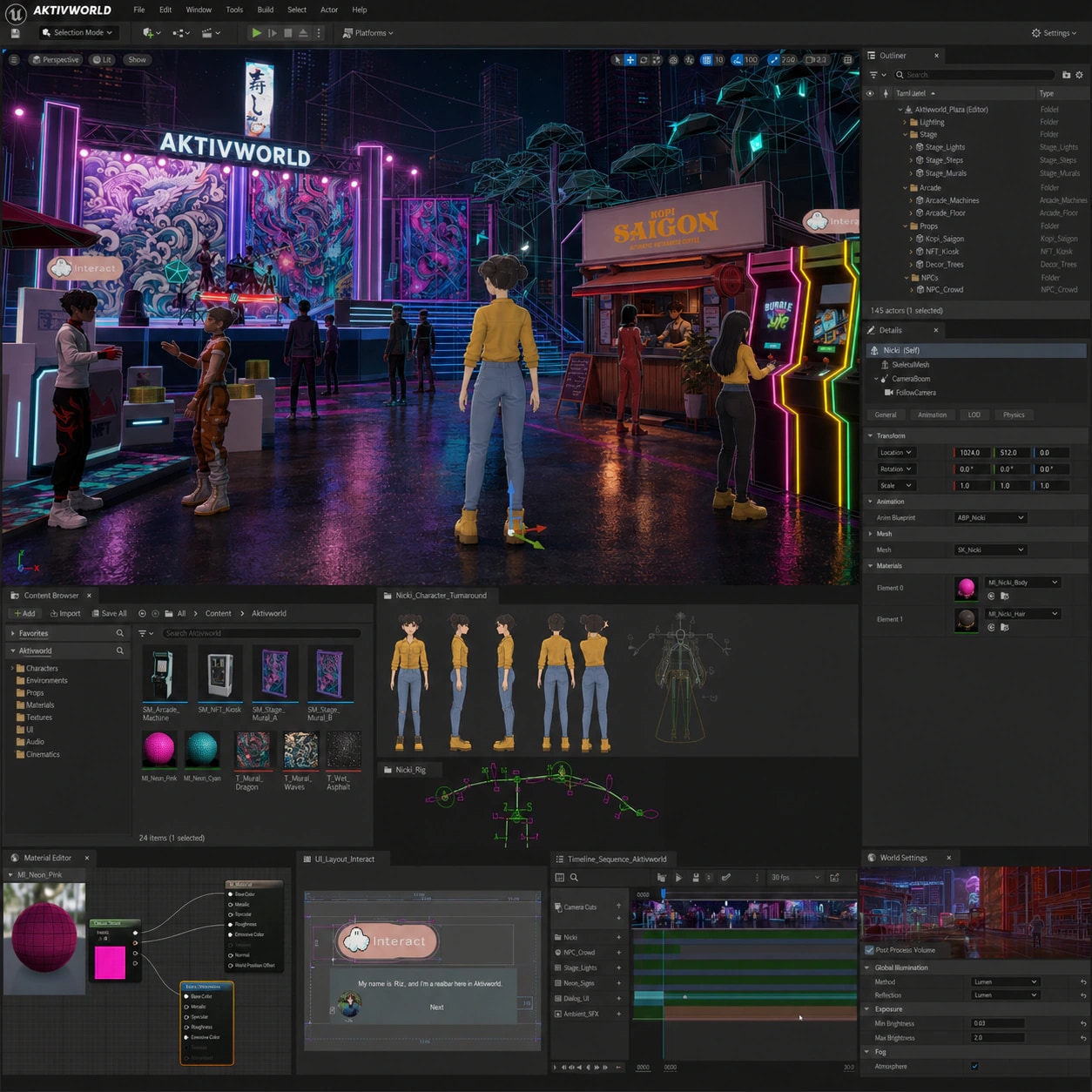The width and height of the screenshot is (1092, 1092).
Task: Select the viewport rotate tool
Action: [x=644, y=60]
